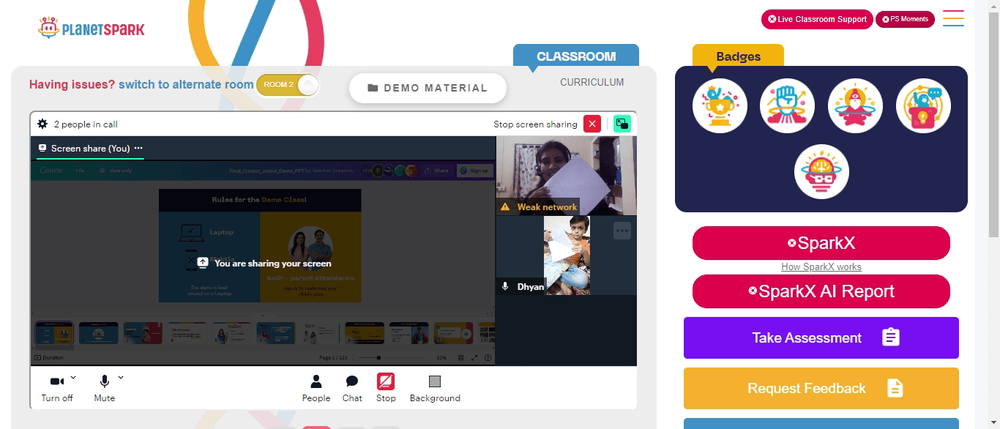Open Background effects option
1000x429 pixels.
435,388
